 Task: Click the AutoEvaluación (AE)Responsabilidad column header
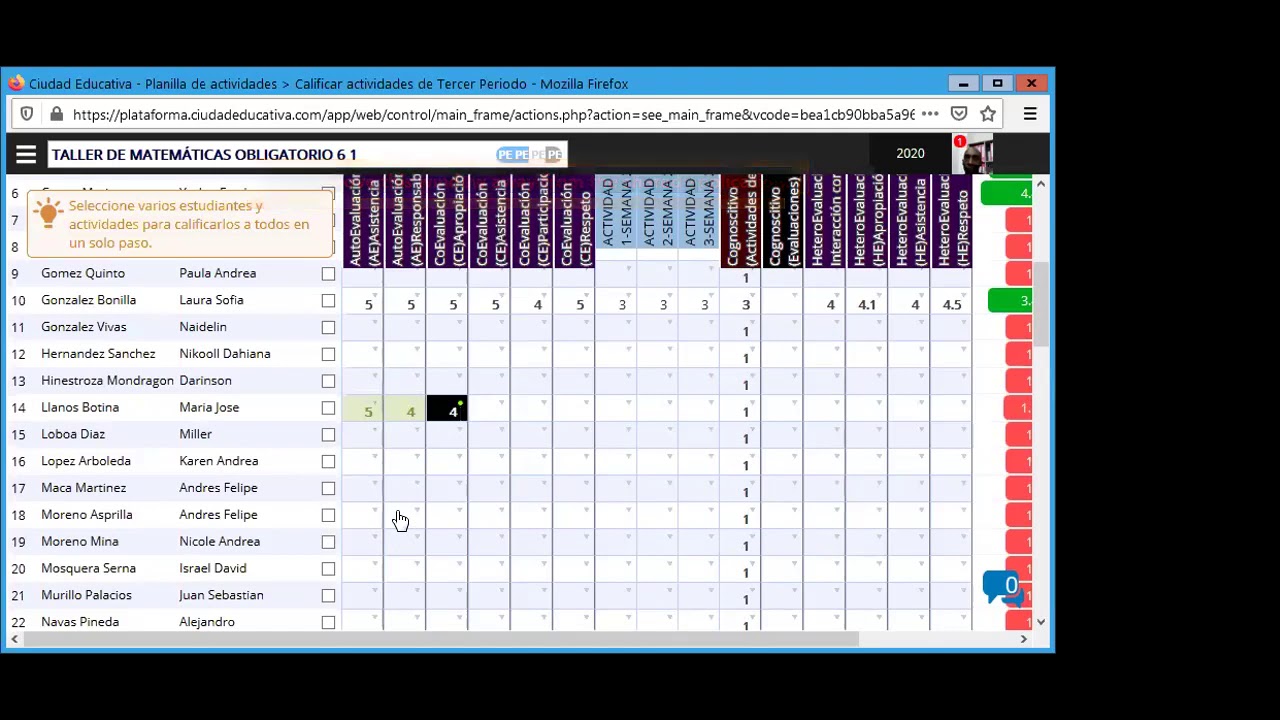(405, 221)
